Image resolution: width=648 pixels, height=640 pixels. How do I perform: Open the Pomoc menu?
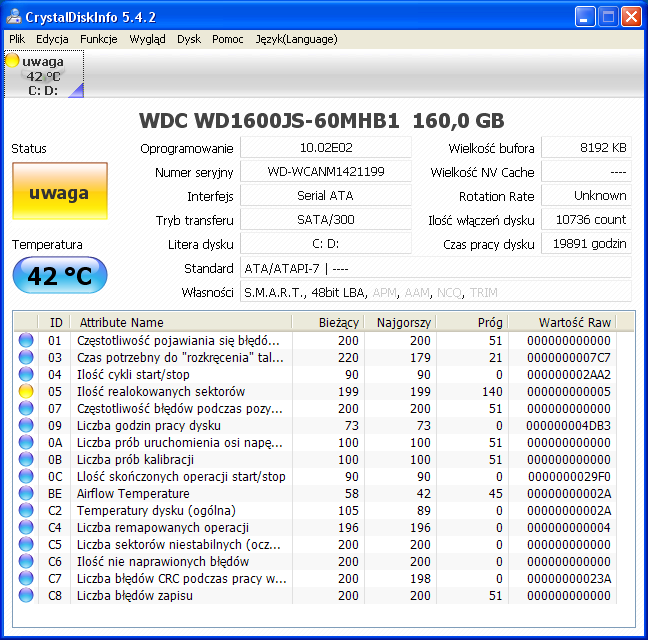pos(228,39)
